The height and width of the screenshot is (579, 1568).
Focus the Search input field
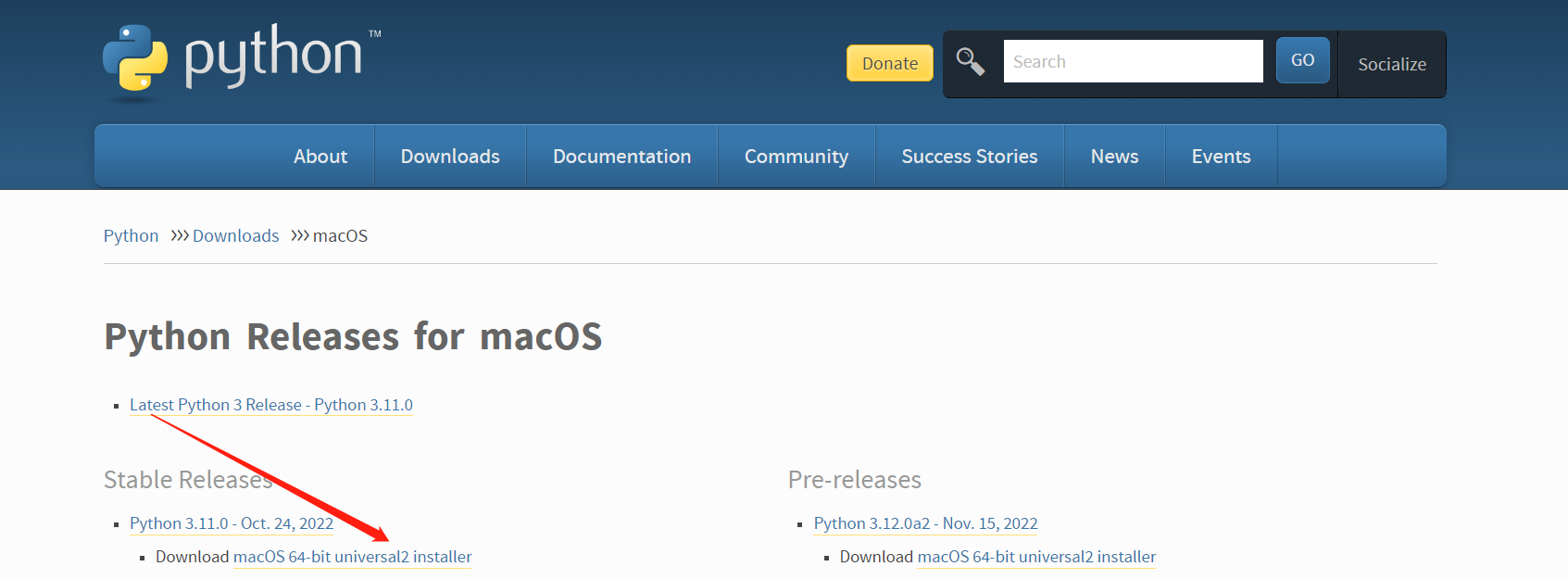tap(1133, 61)
